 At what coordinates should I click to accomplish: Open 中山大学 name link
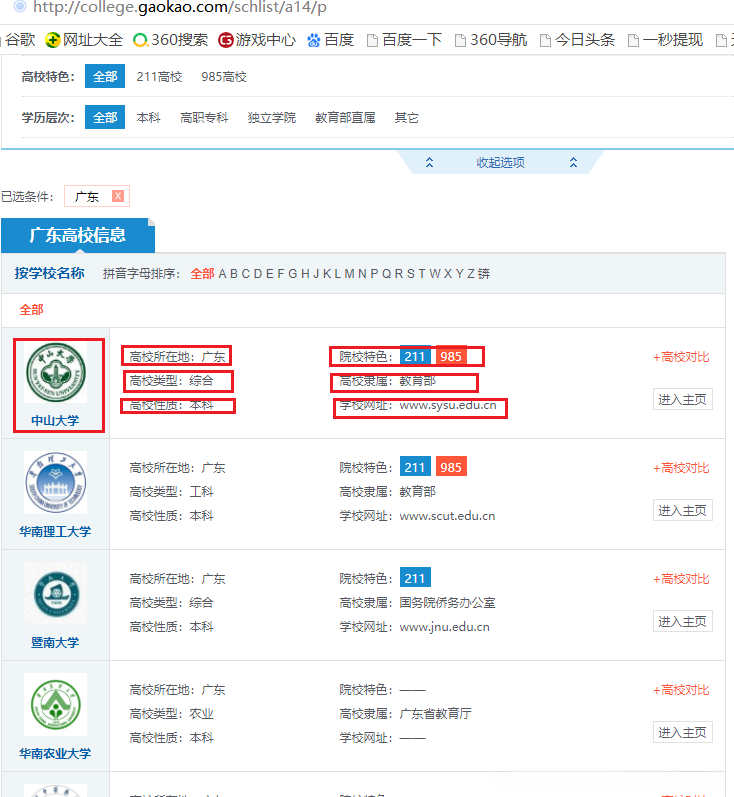[55, 420]
